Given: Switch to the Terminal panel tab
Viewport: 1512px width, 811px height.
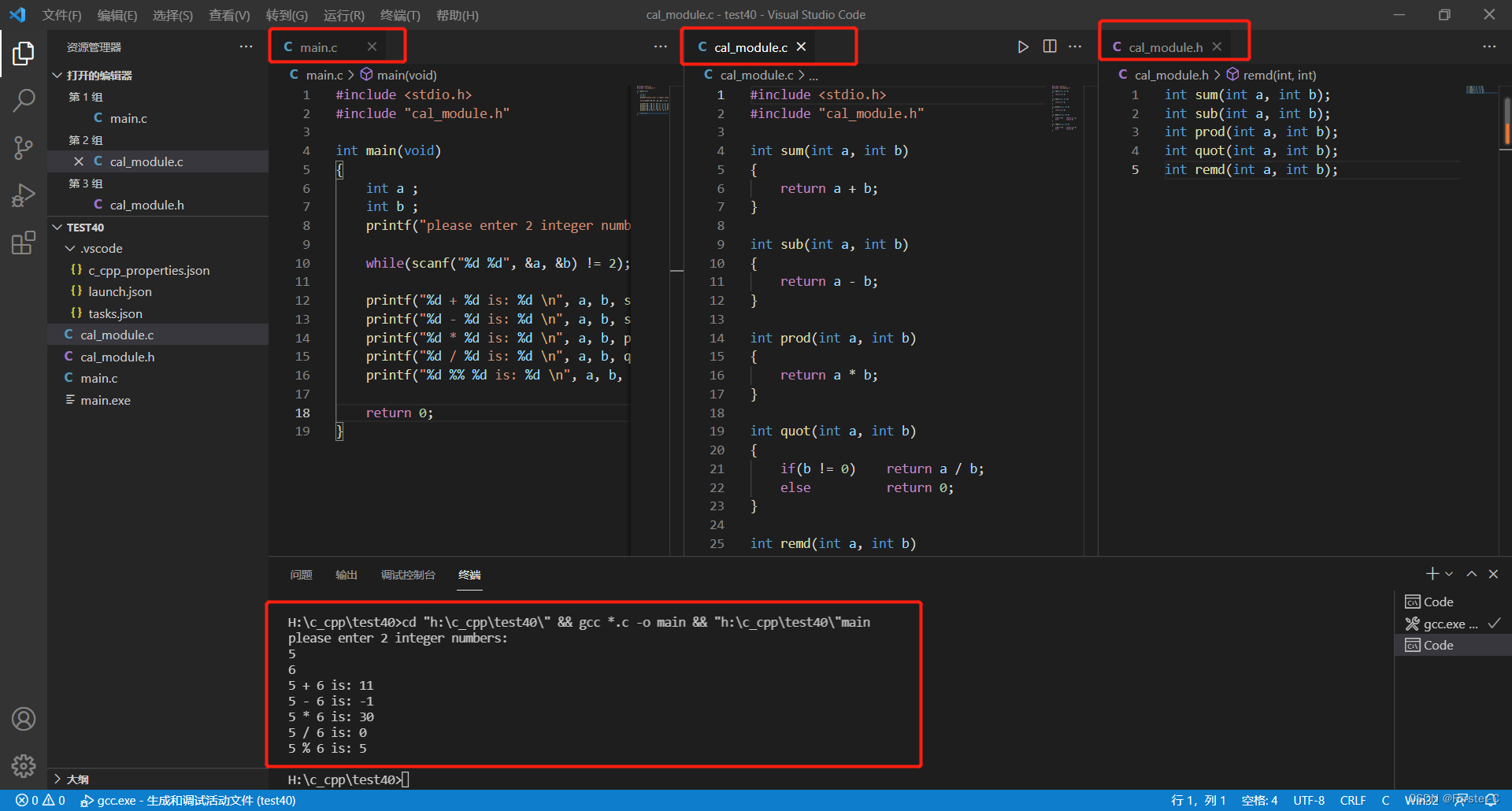Looking at the screenshot, I should click(x=469, y=575).
